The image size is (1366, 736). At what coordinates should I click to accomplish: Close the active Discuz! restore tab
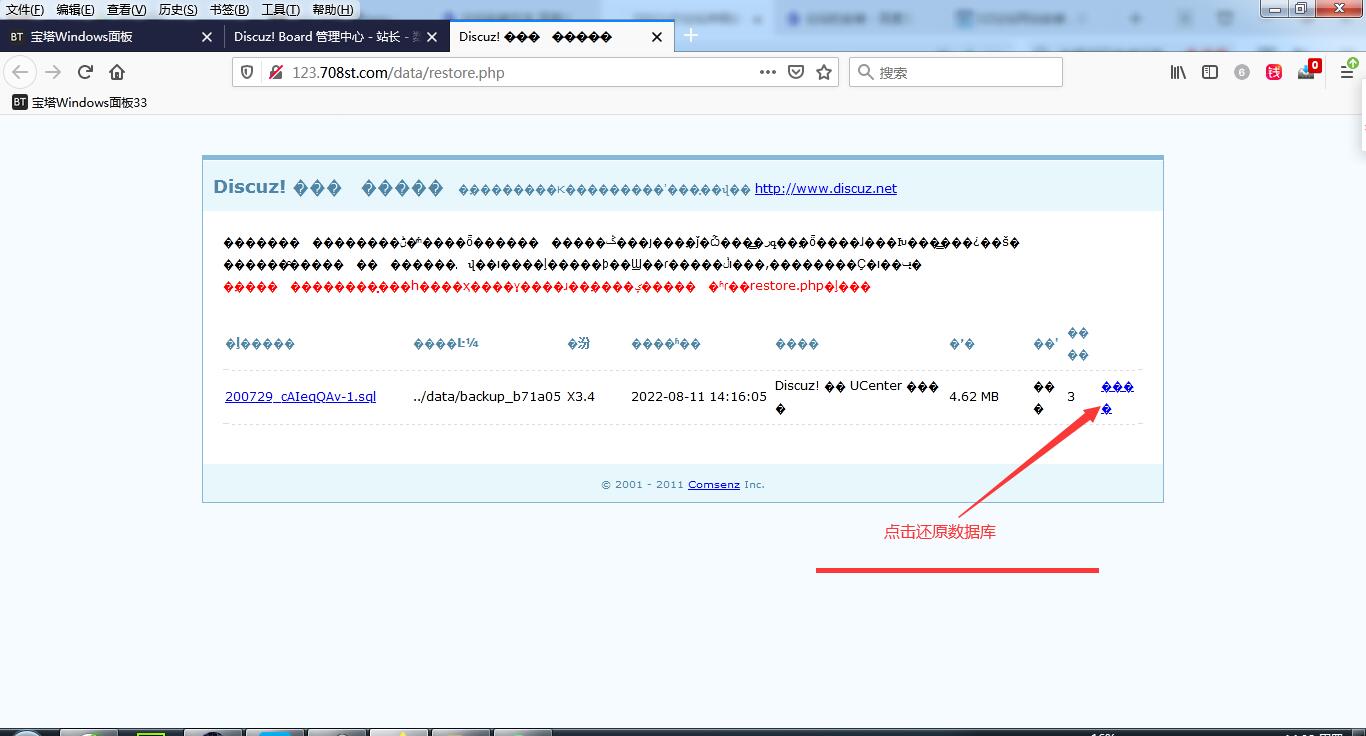tap(657, 37)
